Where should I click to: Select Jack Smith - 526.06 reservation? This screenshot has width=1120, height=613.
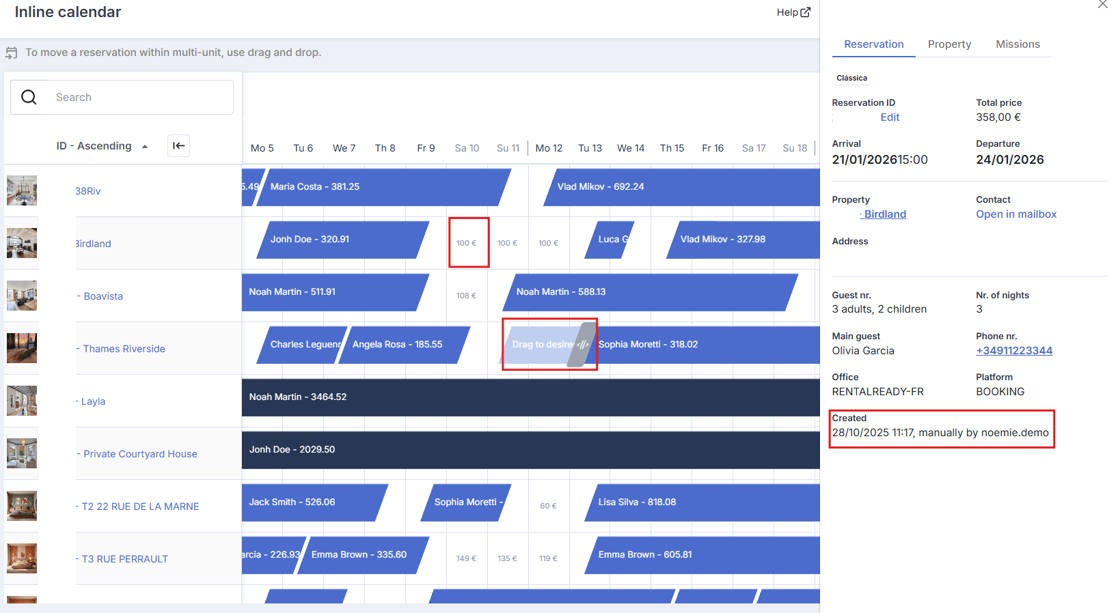click(315, 502)
